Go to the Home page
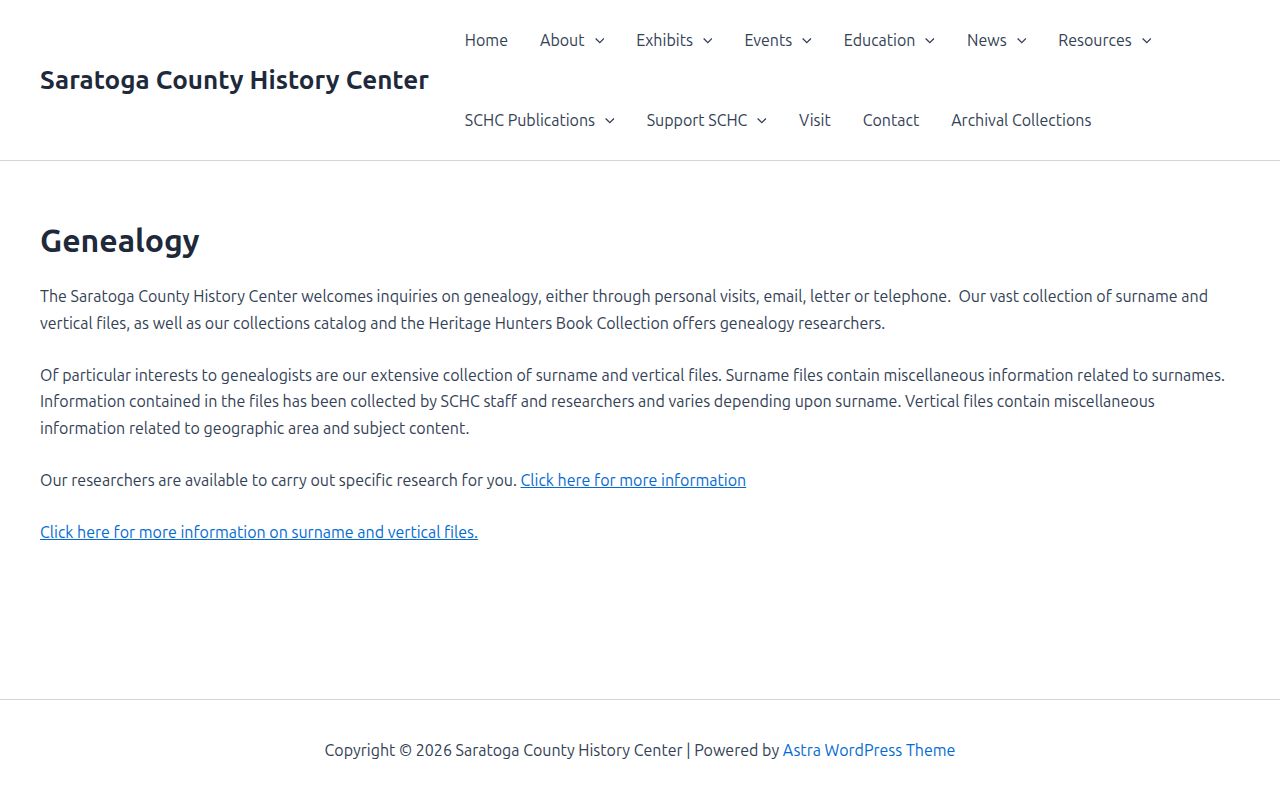Screen dimensions: 1280x800 pyautogui.click(x=486, y=40)
